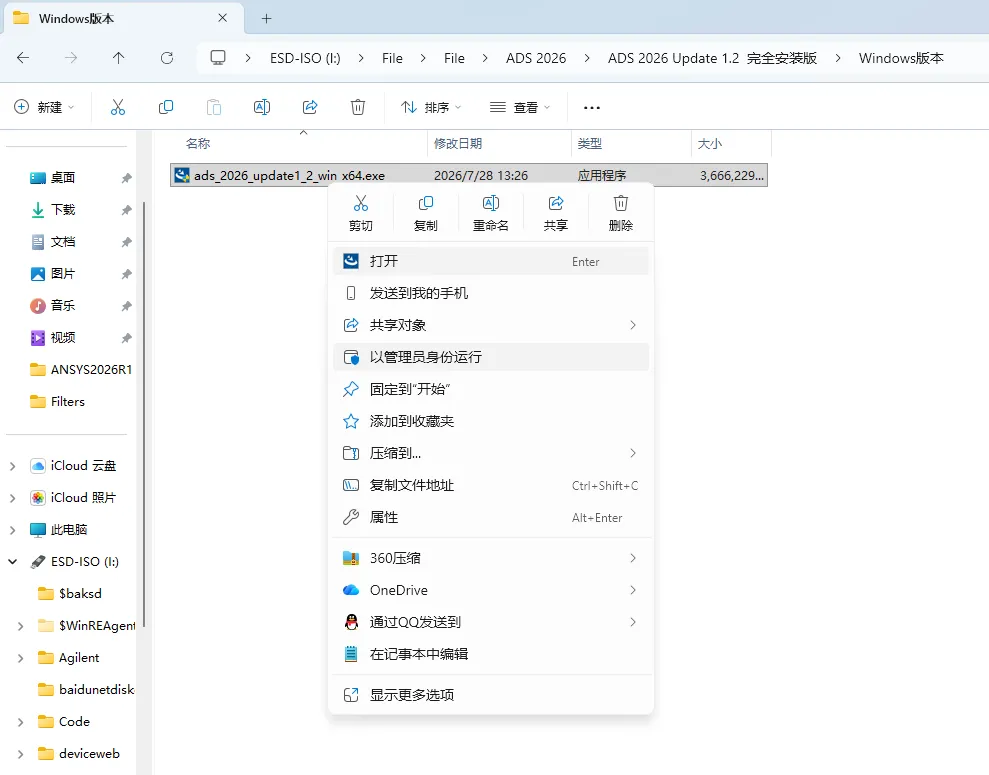Select 在记事本中编辑 from the context menu

coord(491,654)
